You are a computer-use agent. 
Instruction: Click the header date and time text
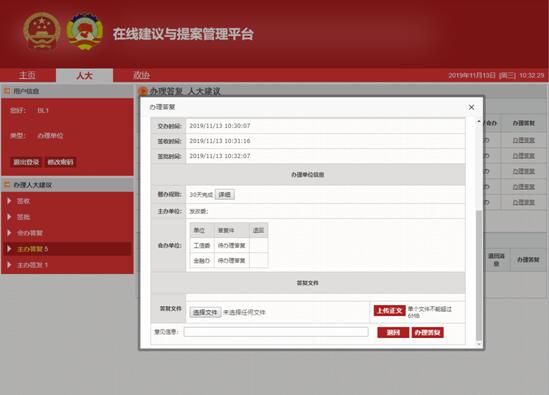click(496, 75)
